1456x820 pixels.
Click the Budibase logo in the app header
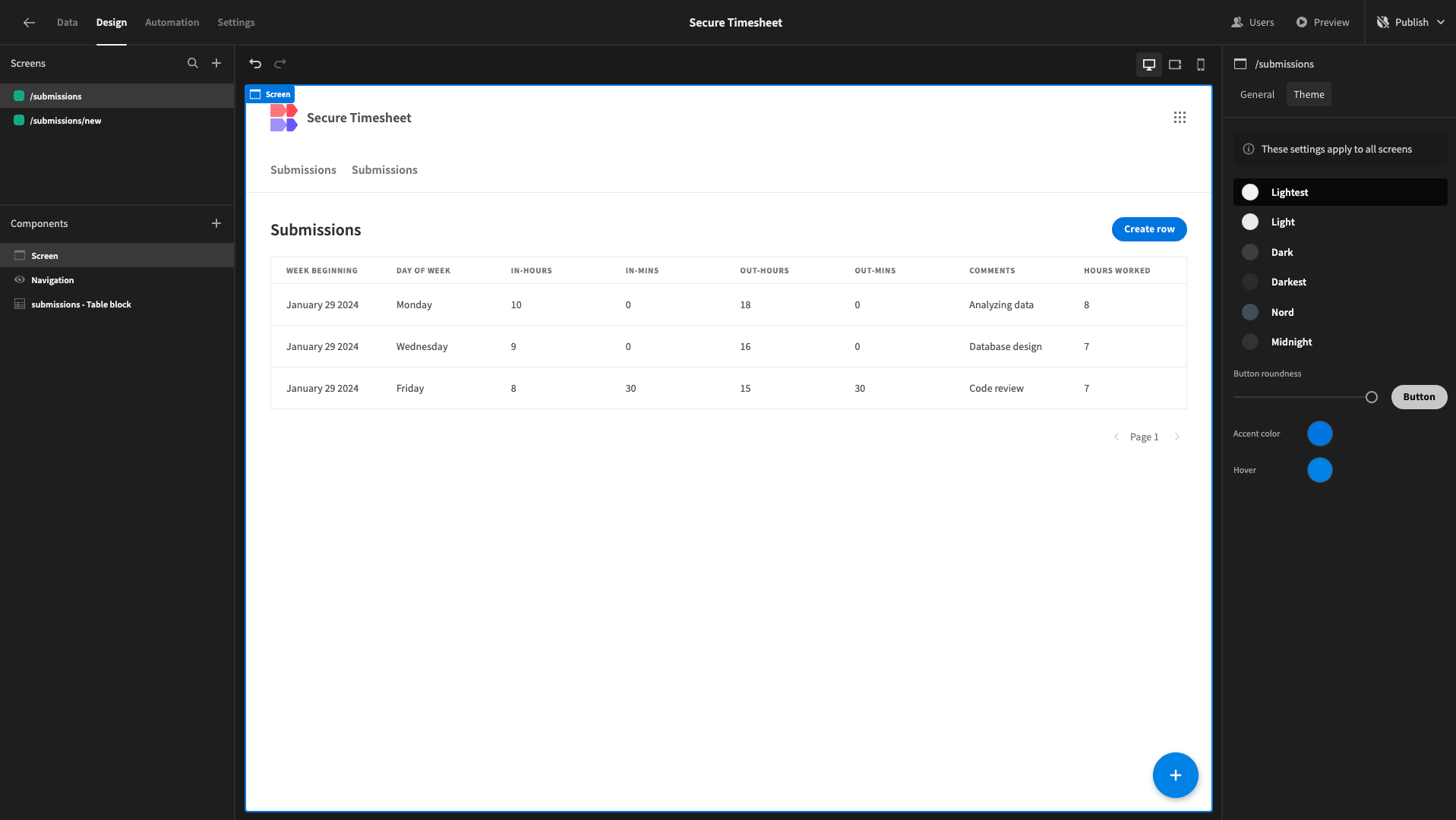[284, 118]
